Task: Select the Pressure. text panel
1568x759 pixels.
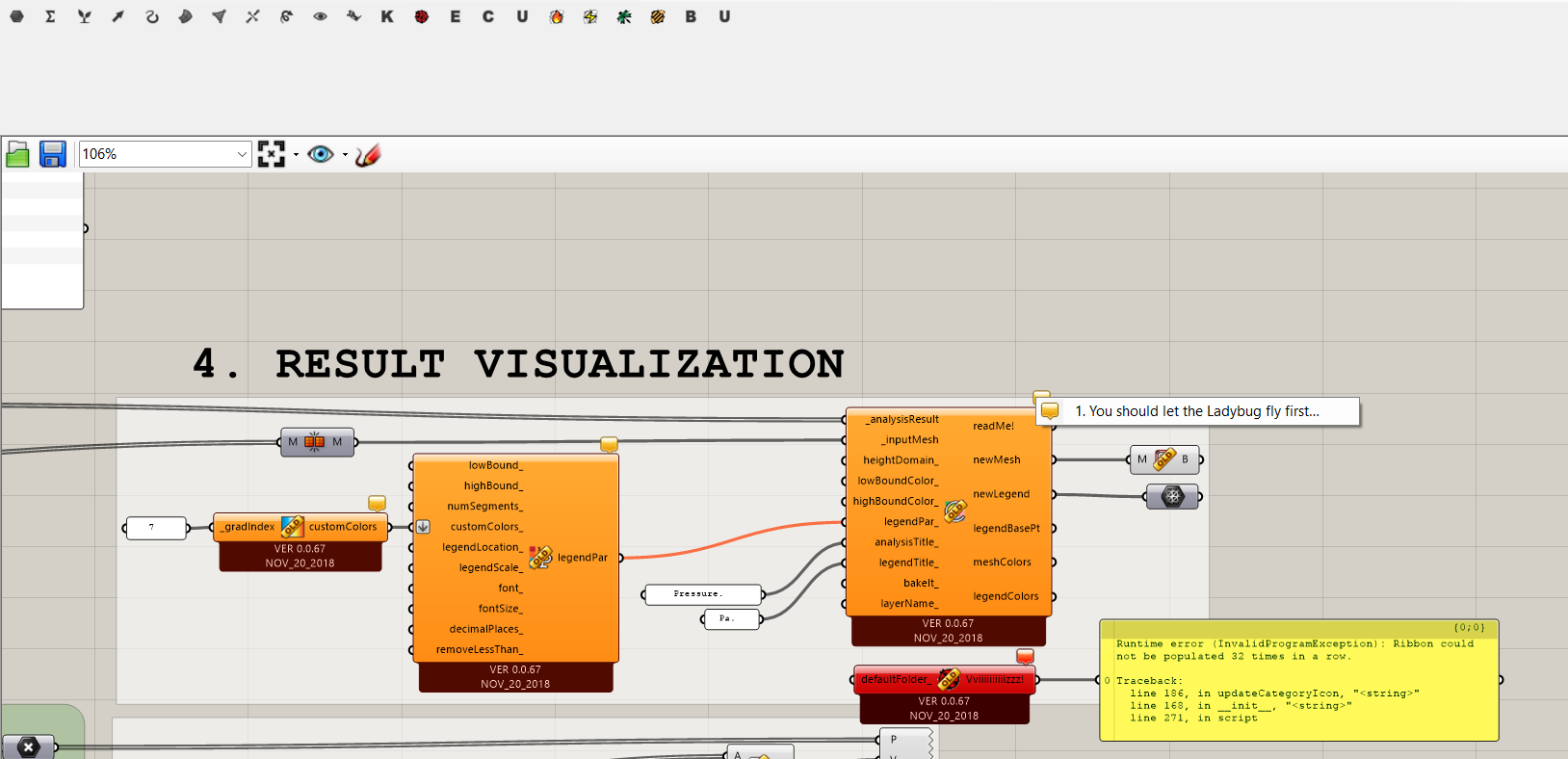Action: click(x=701, y=594)
